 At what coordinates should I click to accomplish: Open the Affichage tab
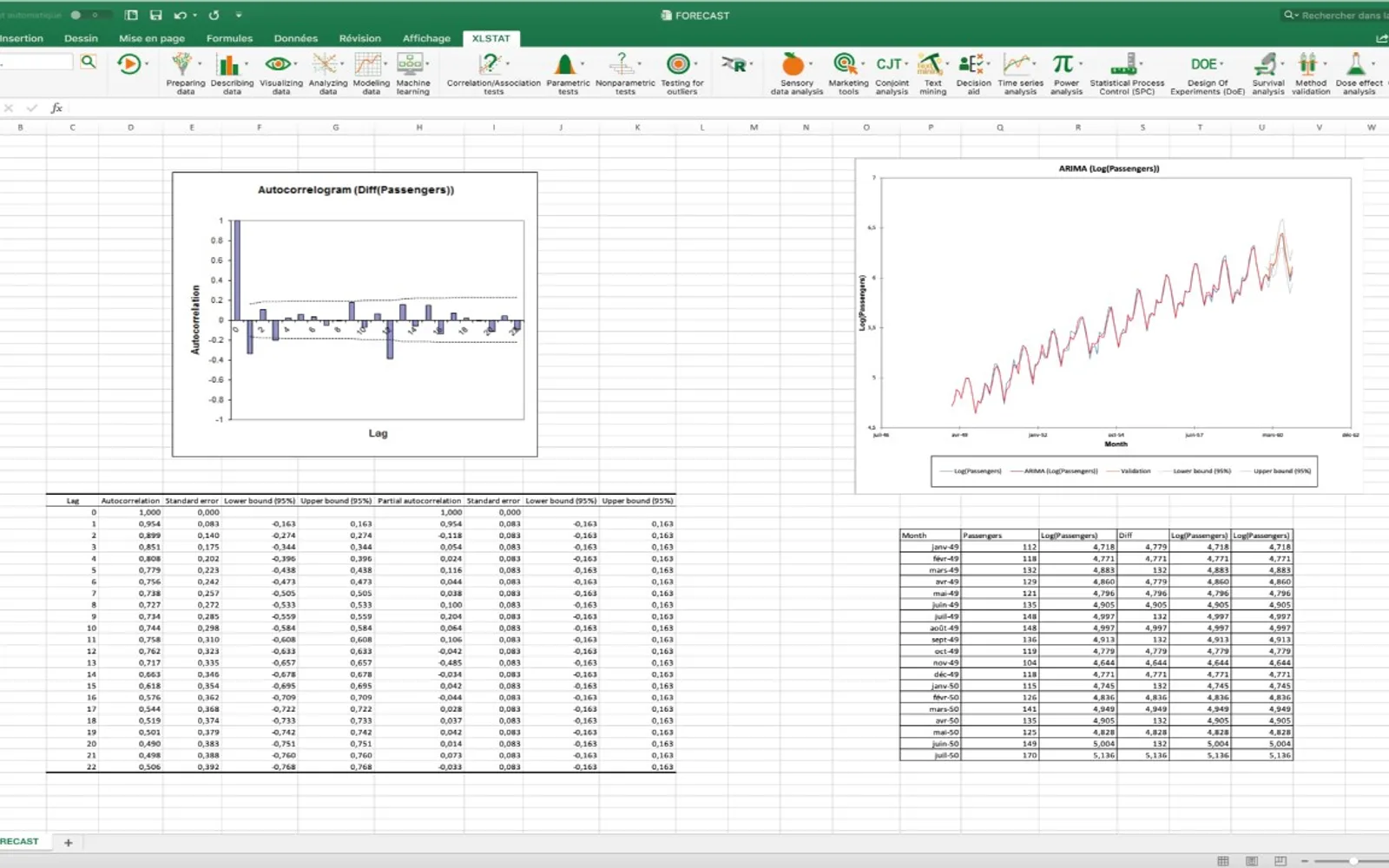pos(426,38)
